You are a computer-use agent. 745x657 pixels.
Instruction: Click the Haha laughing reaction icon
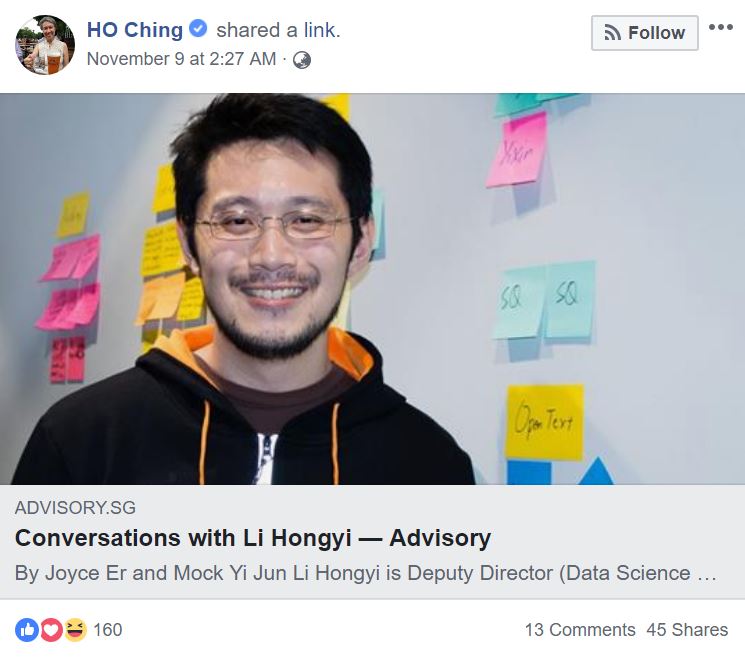pyautogui.click(x=76, y=630)
